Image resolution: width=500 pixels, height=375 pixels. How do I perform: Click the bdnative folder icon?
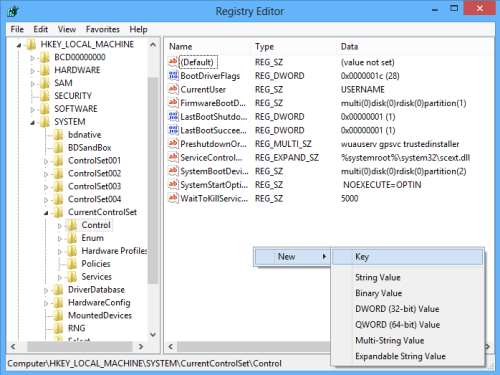[58, 135]
